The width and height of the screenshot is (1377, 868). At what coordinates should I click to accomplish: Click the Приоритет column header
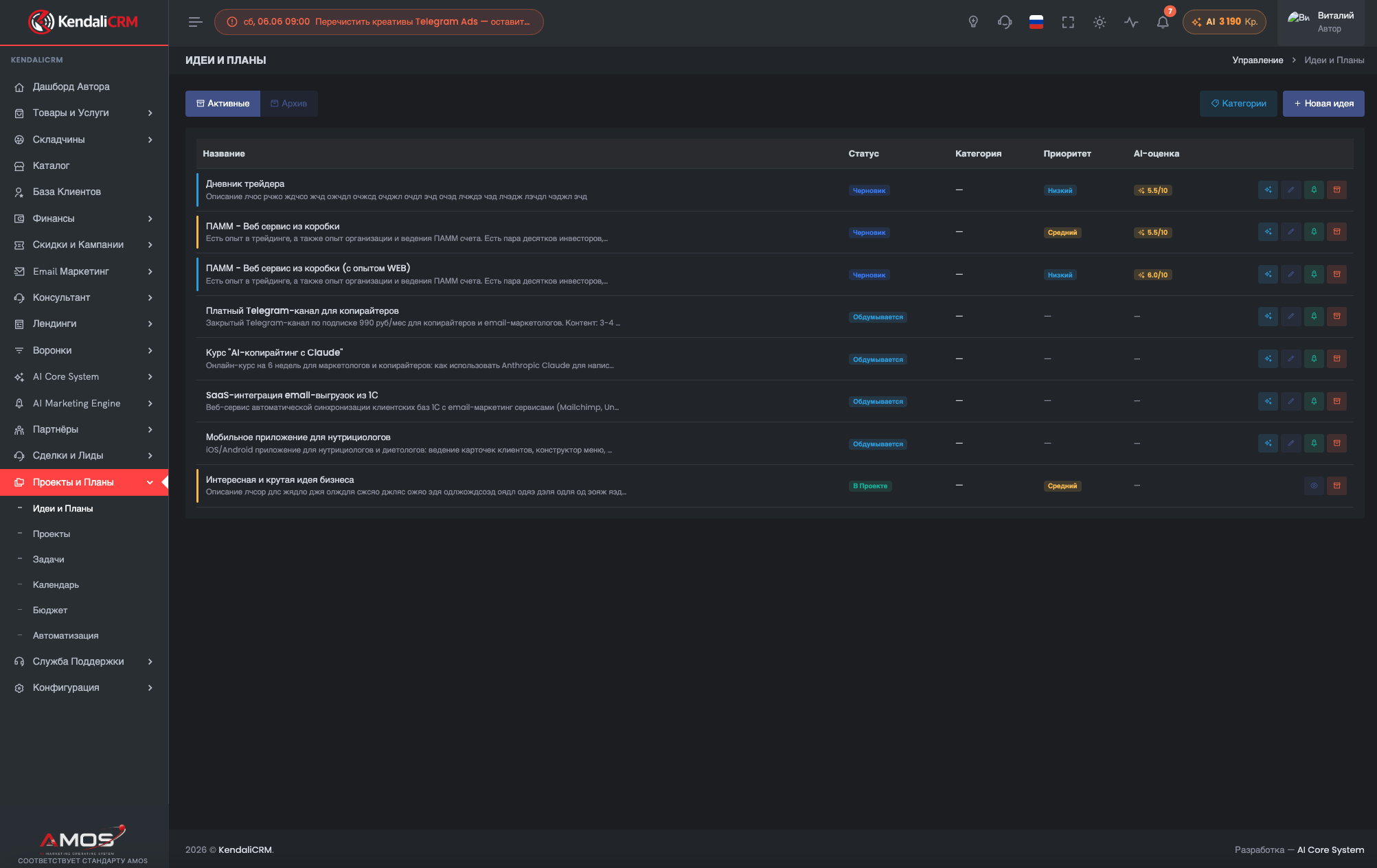[x=1067, y=154]
